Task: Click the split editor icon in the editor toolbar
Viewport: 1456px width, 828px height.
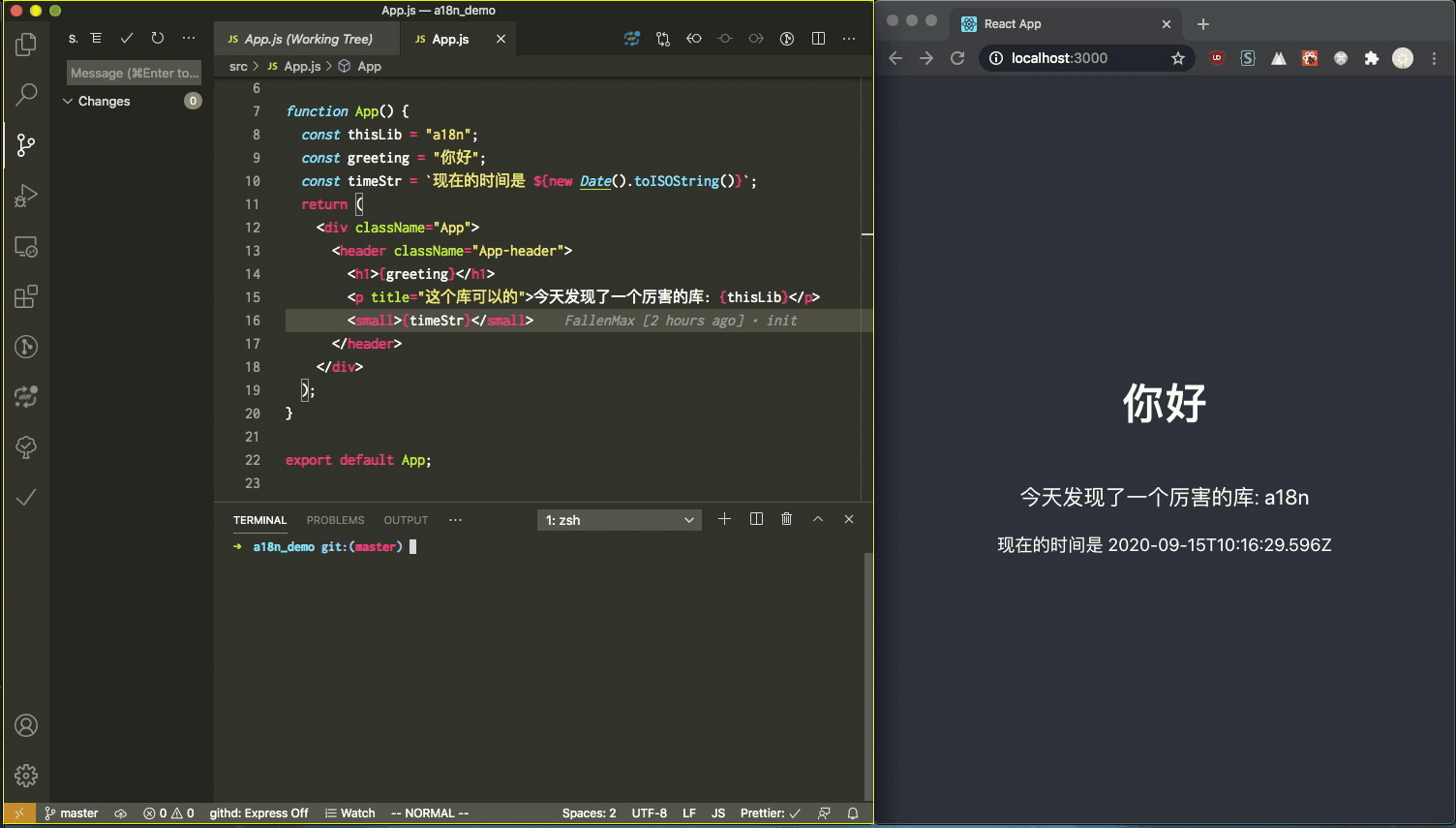Action: tap(817, 38)
